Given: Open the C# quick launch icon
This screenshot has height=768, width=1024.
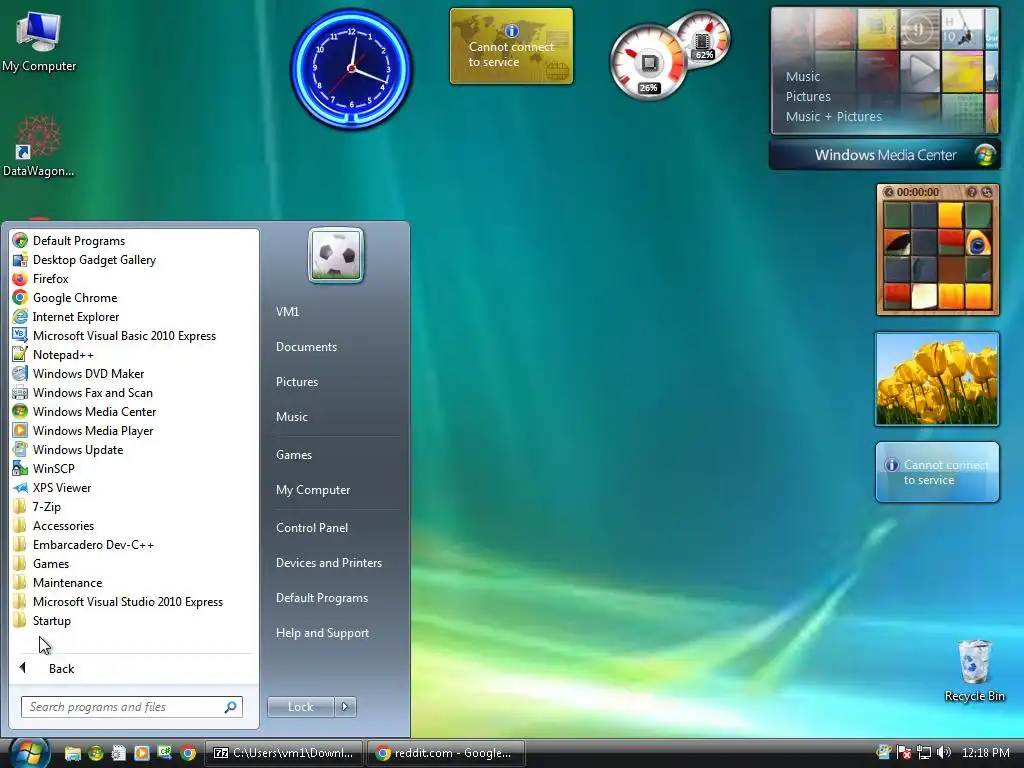Looking at the screenshot, I should 165,754.
